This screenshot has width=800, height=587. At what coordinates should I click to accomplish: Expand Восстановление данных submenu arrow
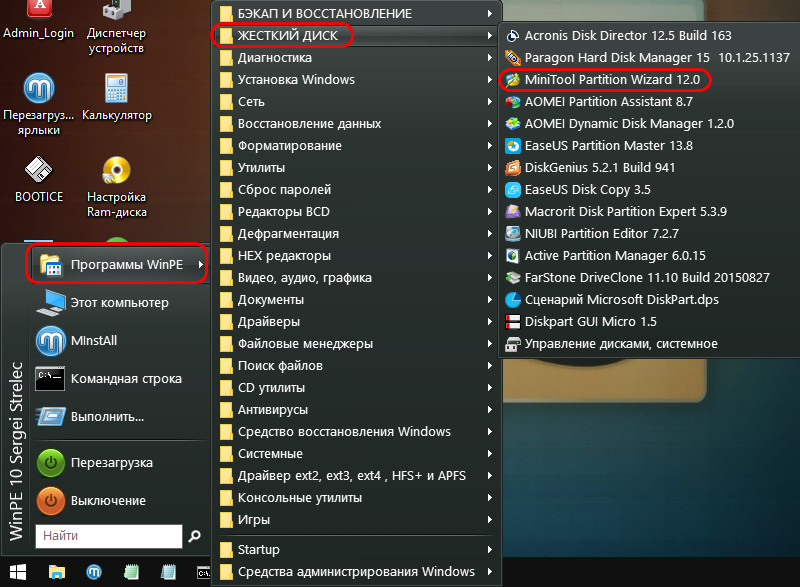tap(490, 123)
